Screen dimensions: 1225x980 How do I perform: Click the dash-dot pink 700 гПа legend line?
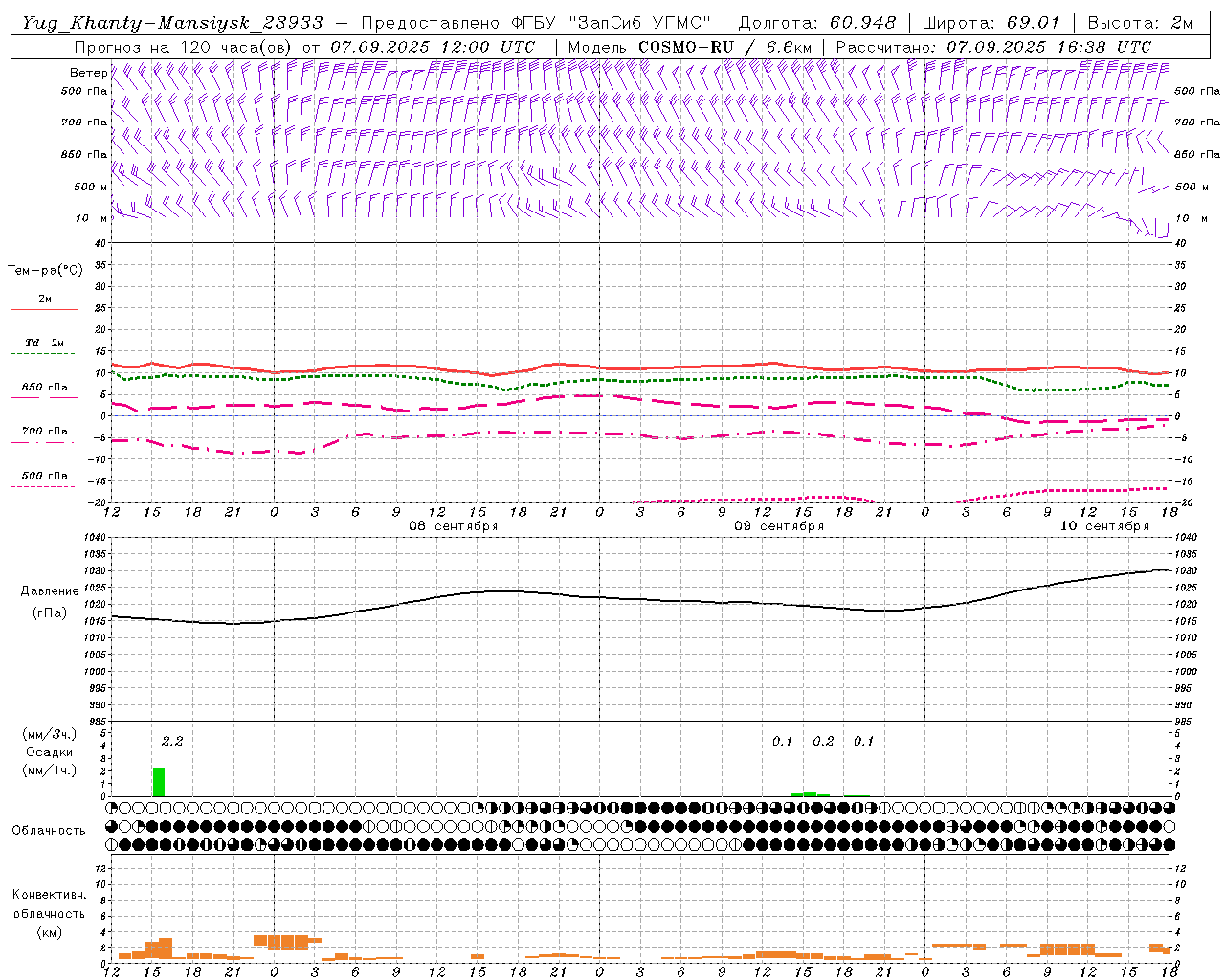(x=42, y=442)
